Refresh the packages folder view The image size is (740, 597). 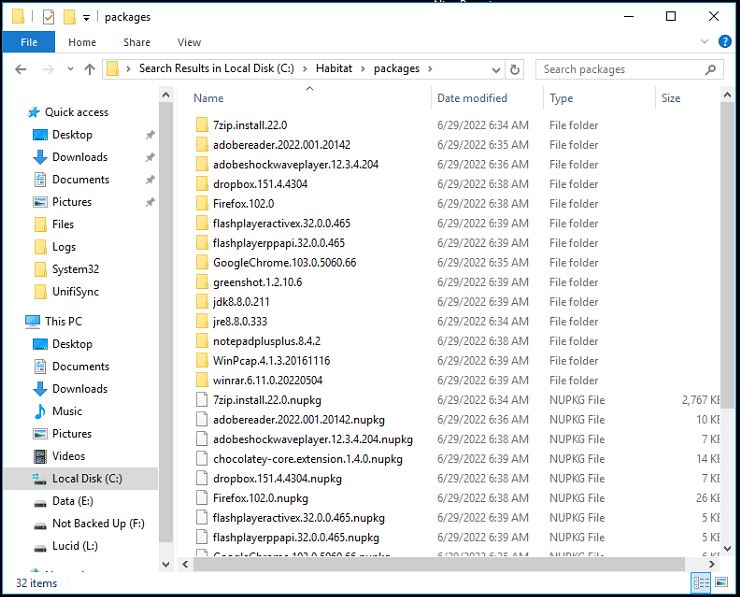pyautogui.click(x=515, y=70)
